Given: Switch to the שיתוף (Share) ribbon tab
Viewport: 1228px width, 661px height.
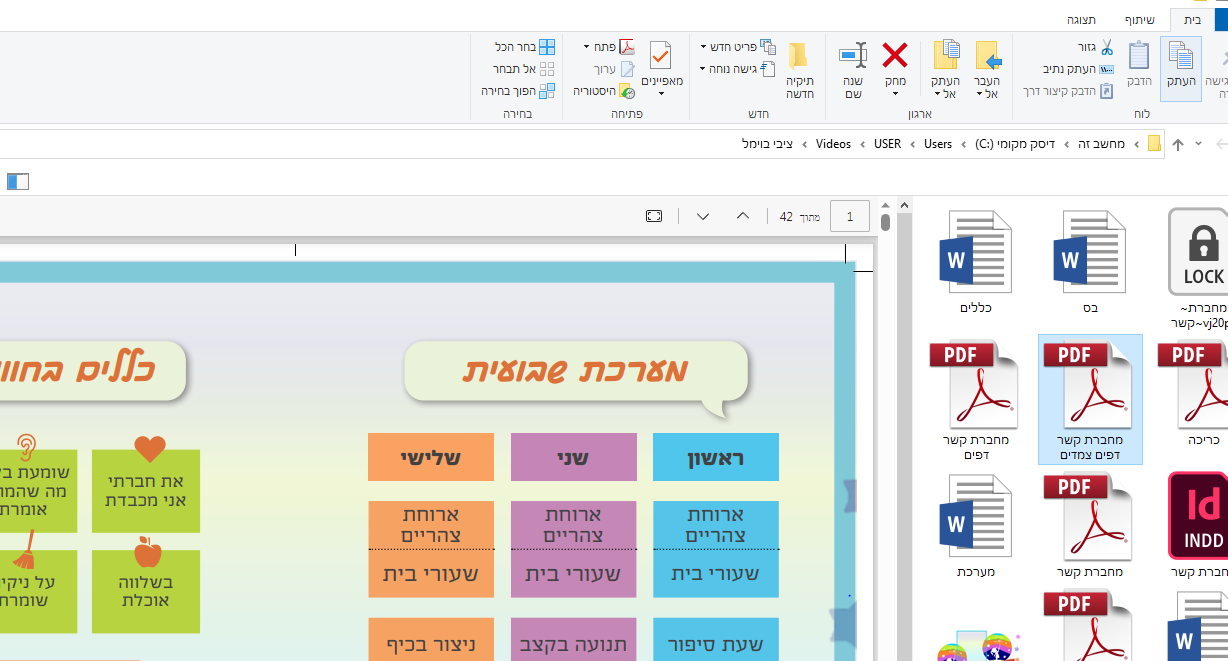Looking at the screenshot, I should [1139, 19].
